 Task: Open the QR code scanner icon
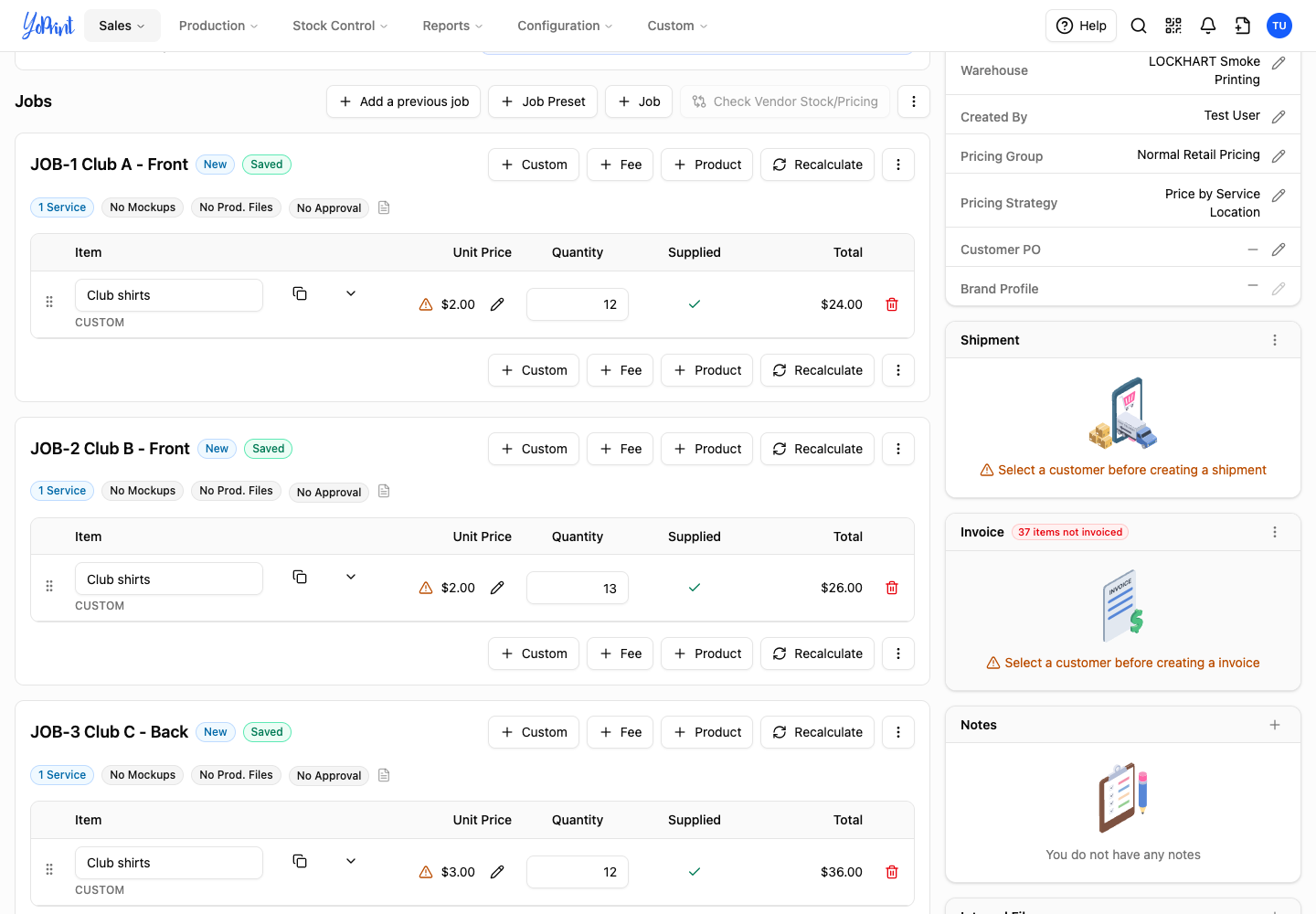coord(1173,26)
